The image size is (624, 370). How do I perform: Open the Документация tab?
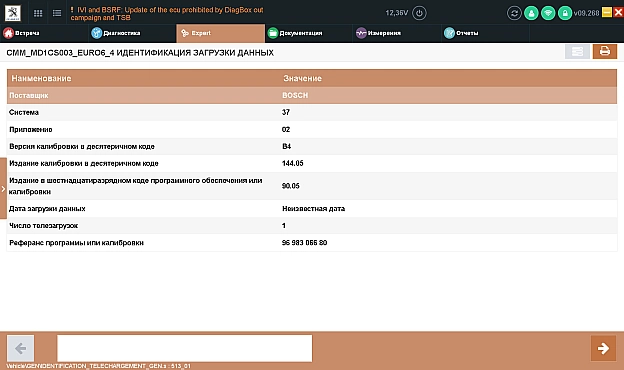click(309, 33)
